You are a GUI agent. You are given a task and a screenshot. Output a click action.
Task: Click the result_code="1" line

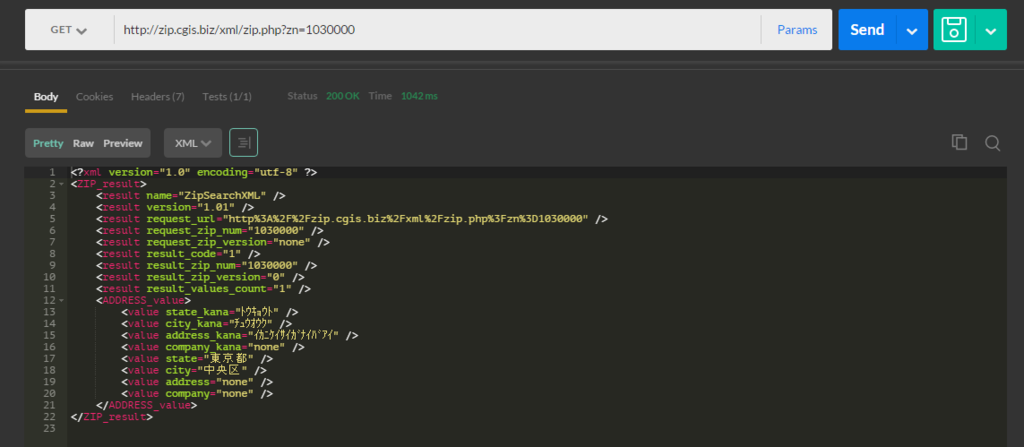[x=178, y=254]
